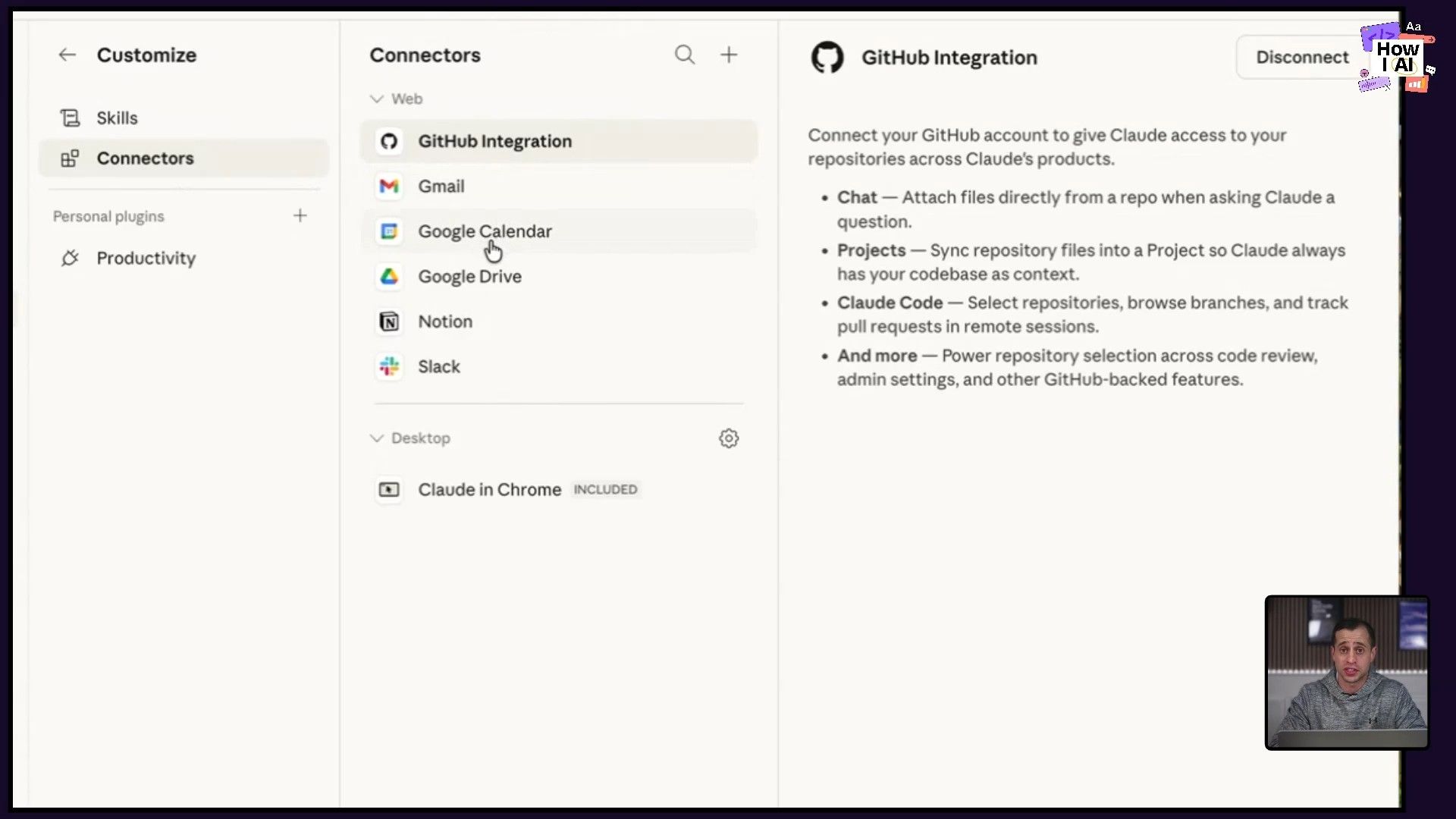Open the Notion connector
This screenshot has height=819, width=1456.
coord(559,322)
